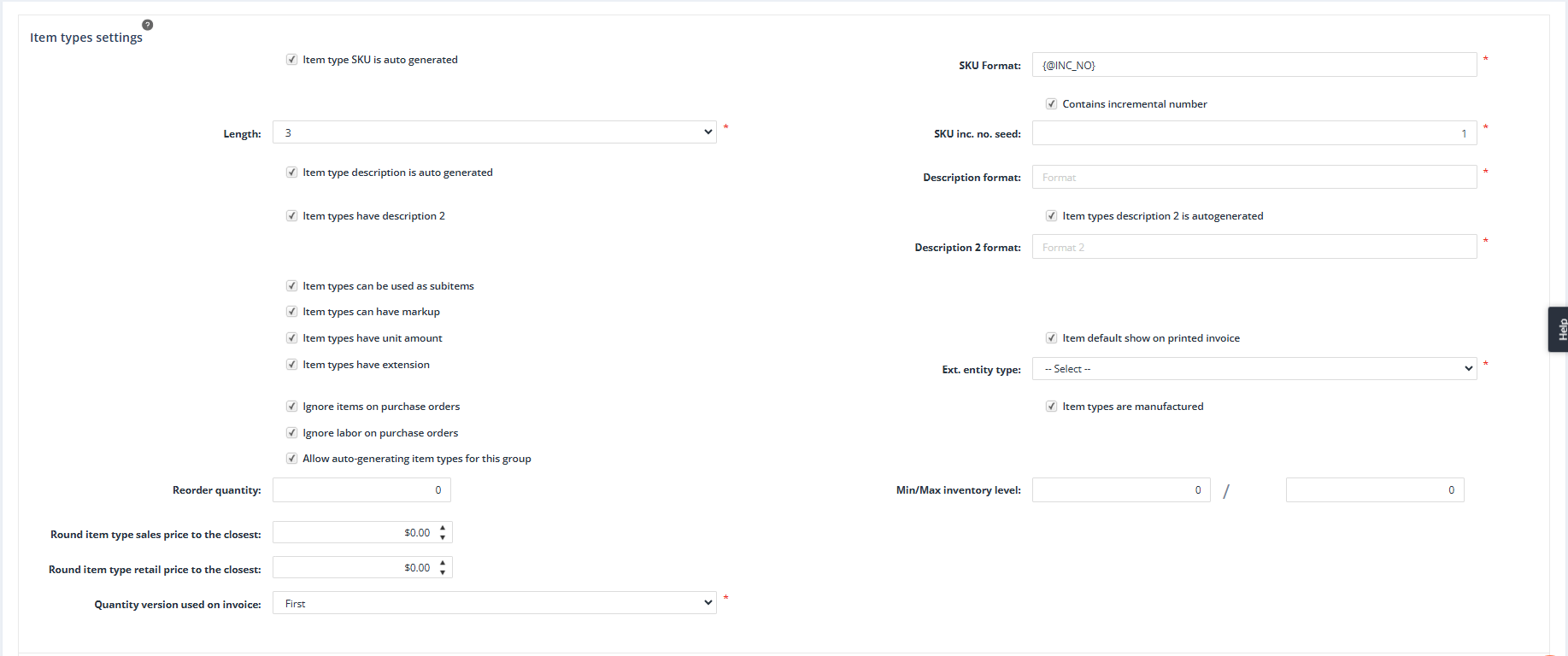
Task: Expand the Ext. entity type dropdown
Action: click(x=1254, y=369)
